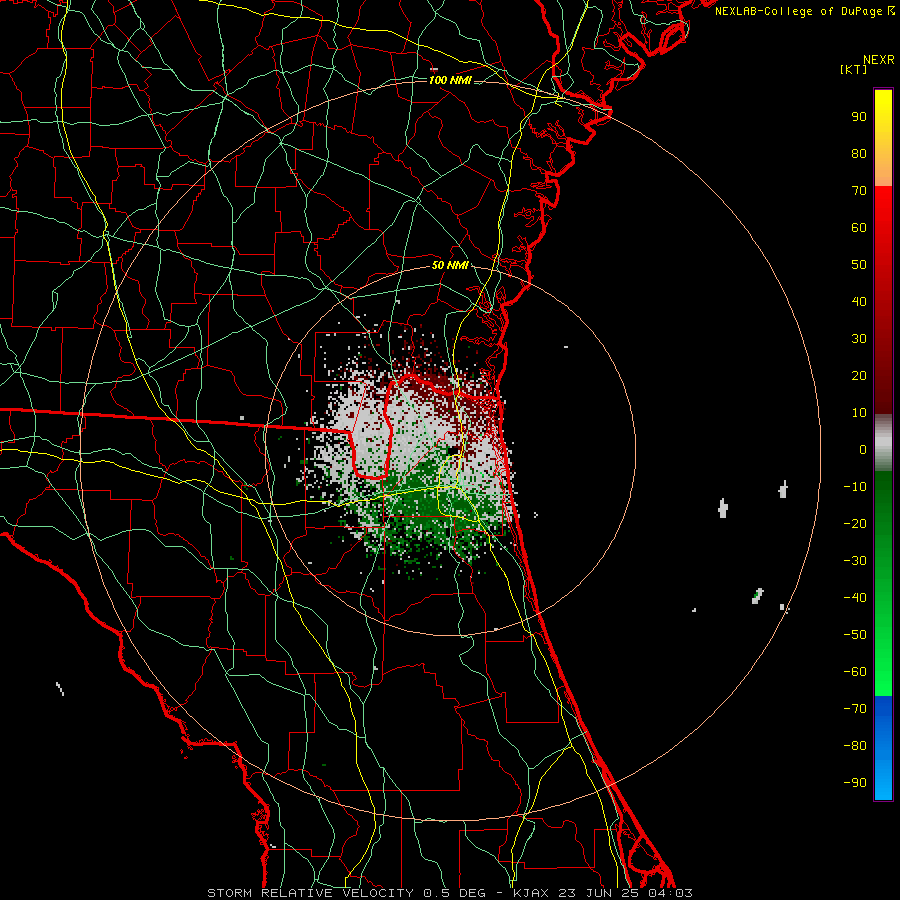
Task: Click the 40 value on the velocity scale
Action: (x=859, y=302)
